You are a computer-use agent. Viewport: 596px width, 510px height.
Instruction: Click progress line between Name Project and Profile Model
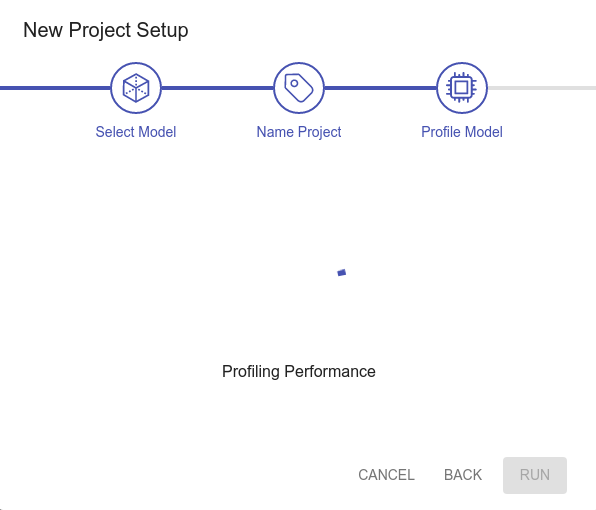click(380, 88)
